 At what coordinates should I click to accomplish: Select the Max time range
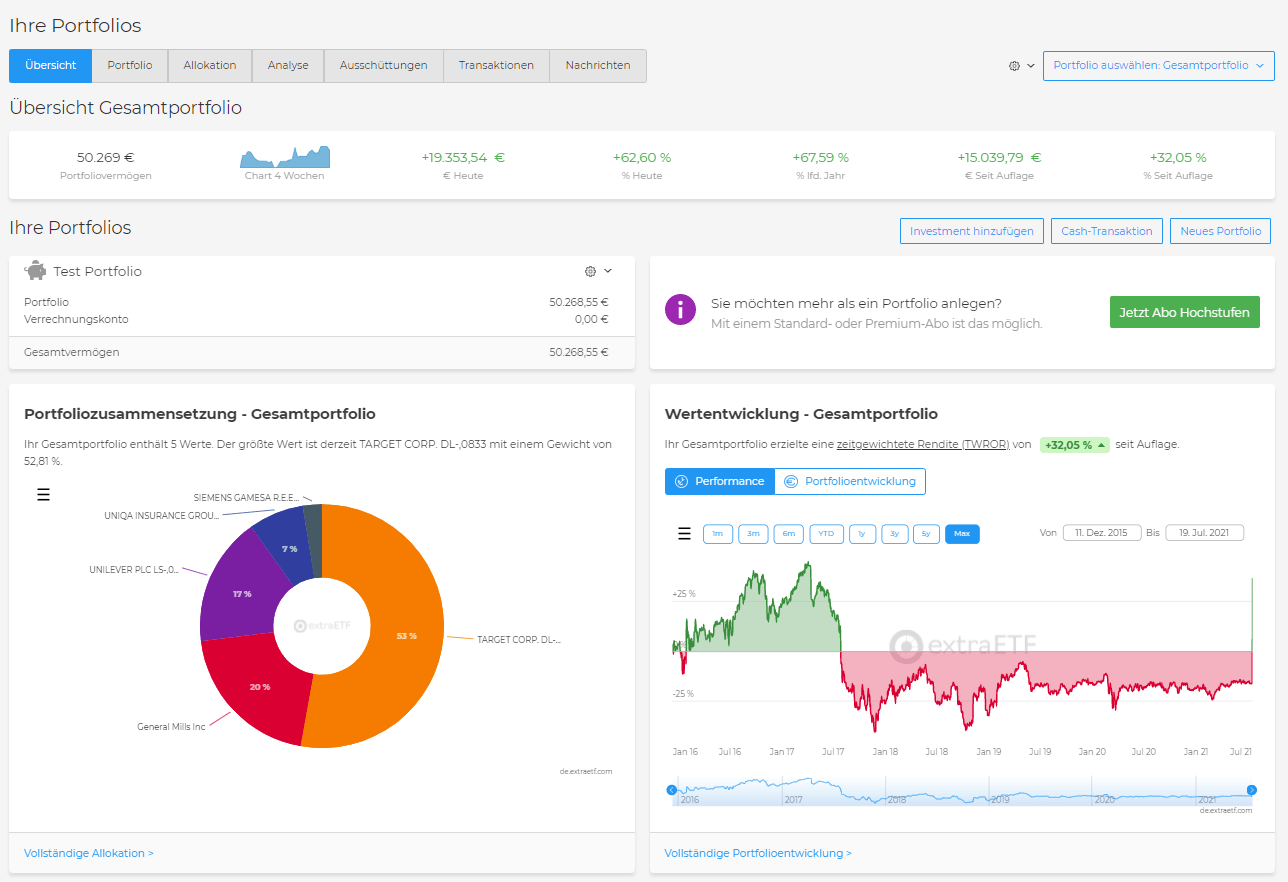962,534
